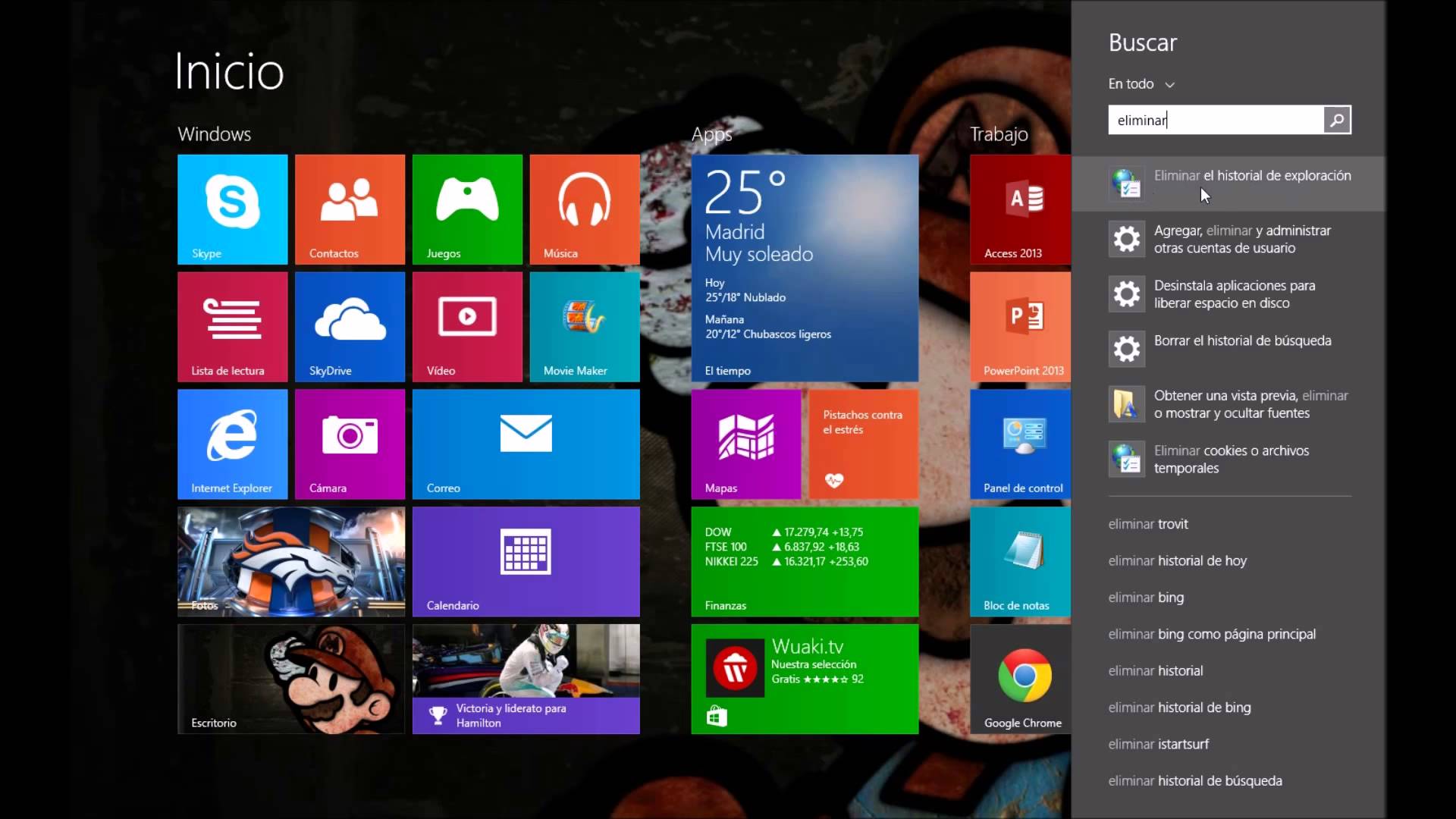Select suggestion 'eliminar historial de hoy'
This screenshot has height=819, width=1456.
tap(1178, 560)
